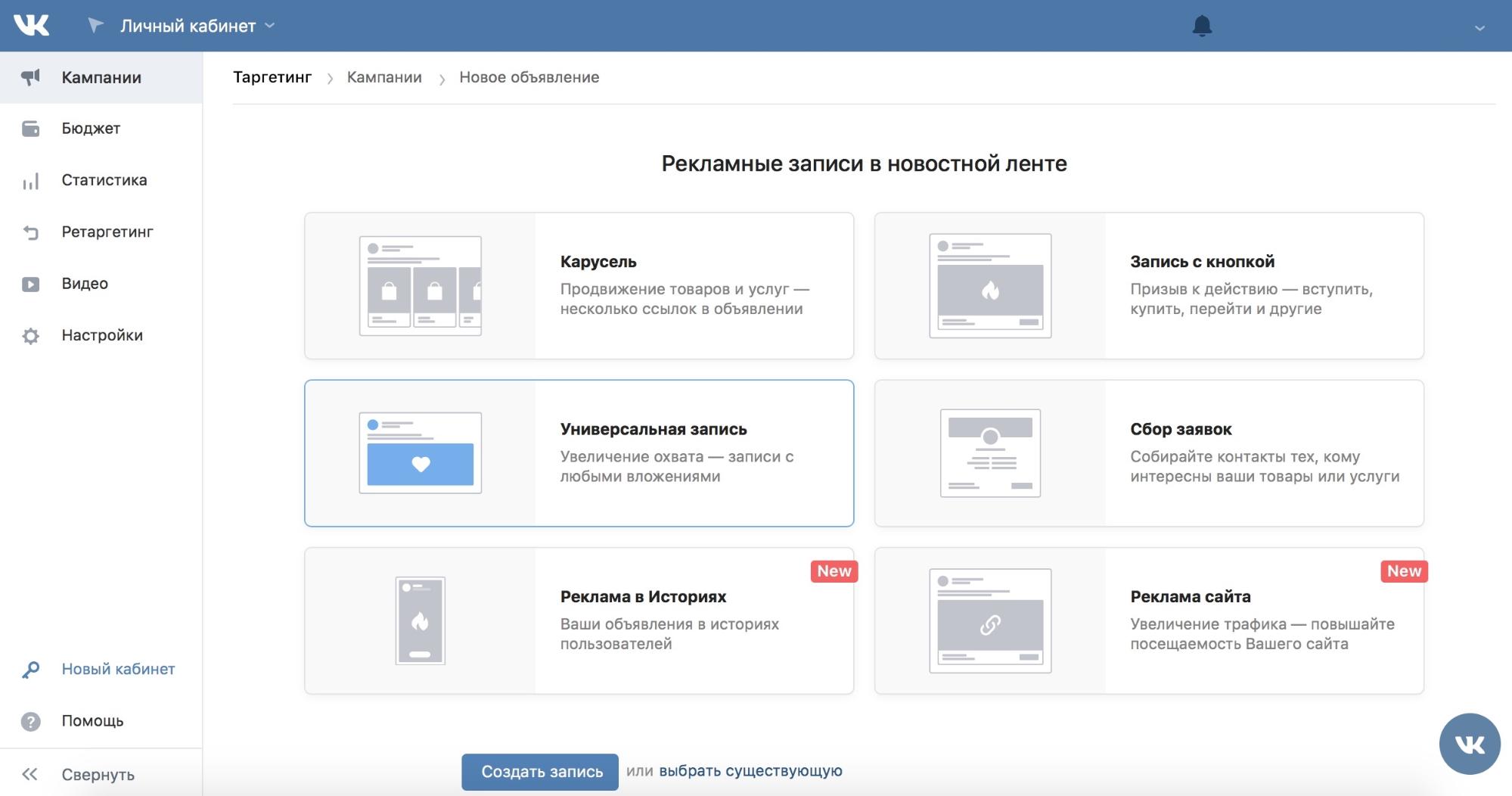Screen dimensions: 1512x796
Task: Click the выбрать существующую link
Action: pyautogui.click(x=750, y=771)
